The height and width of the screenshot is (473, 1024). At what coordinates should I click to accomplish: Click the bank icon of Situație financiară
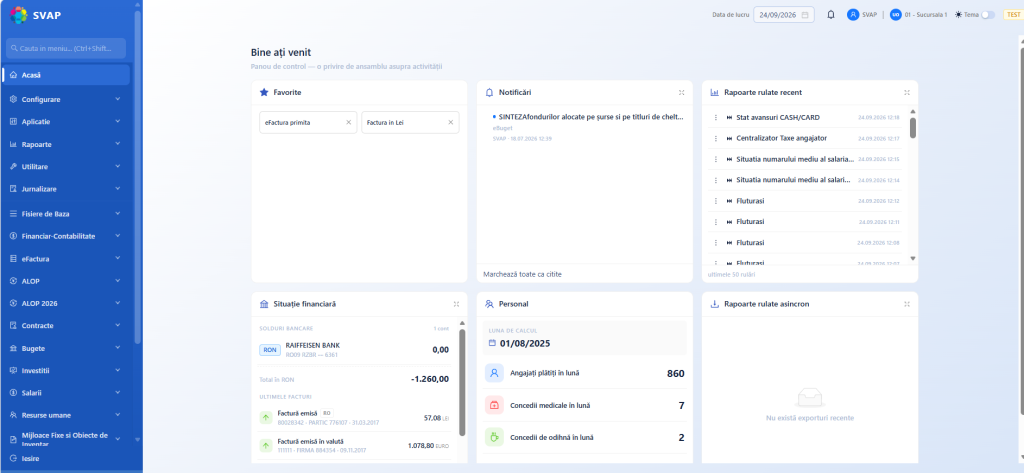pos(264,304)
